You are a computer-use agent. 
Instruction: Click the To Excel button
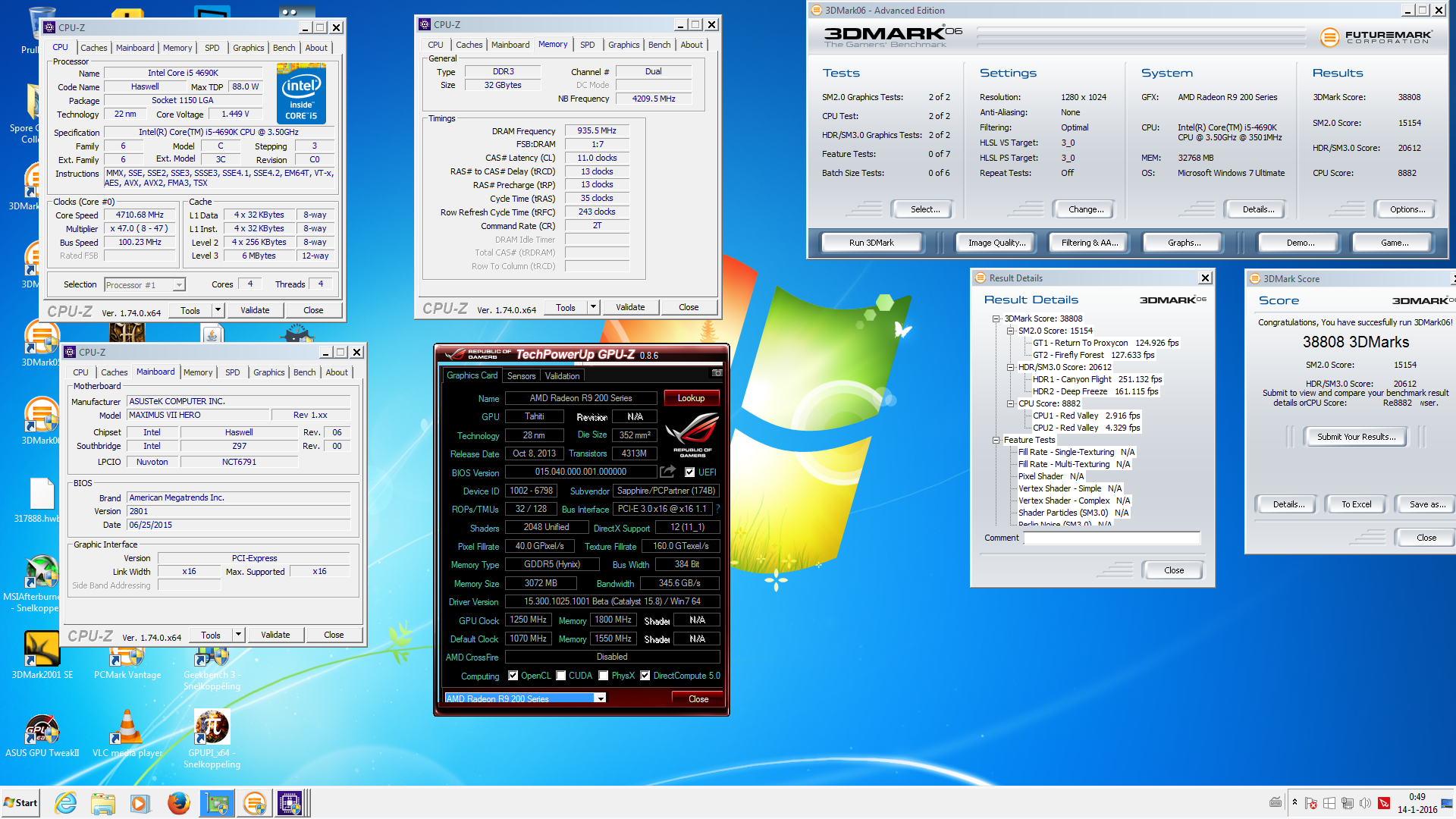1356,504
